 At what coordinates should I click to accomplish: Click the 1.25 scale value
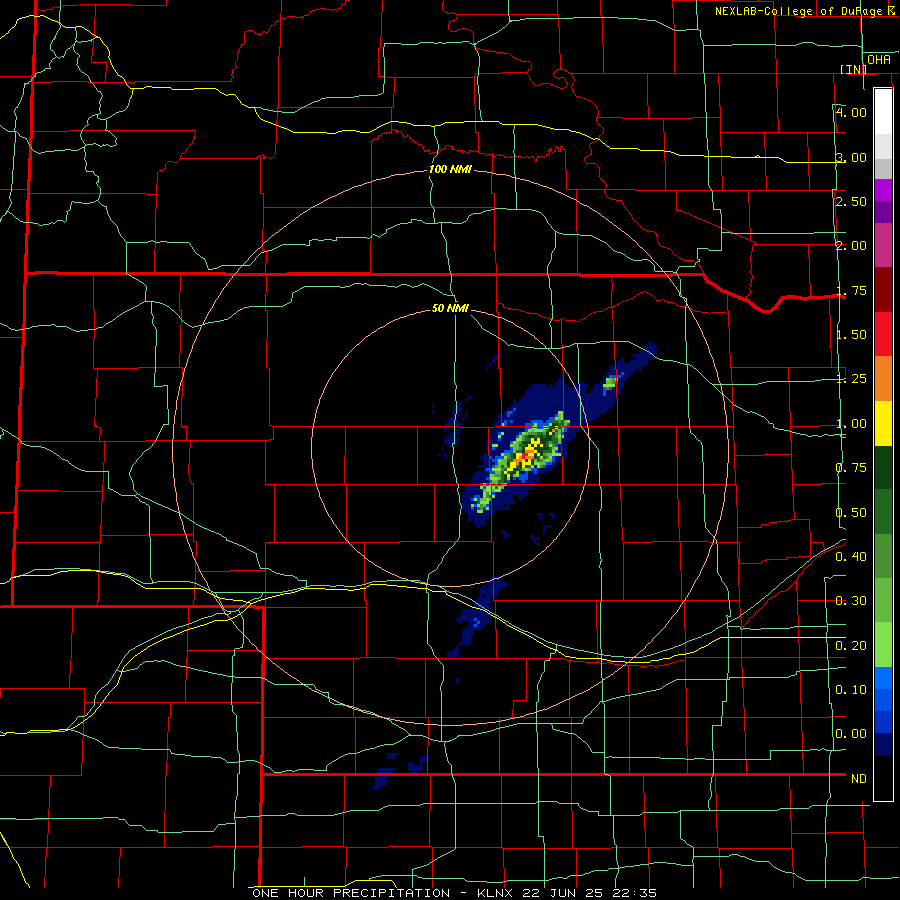click(x=851, y=379)
